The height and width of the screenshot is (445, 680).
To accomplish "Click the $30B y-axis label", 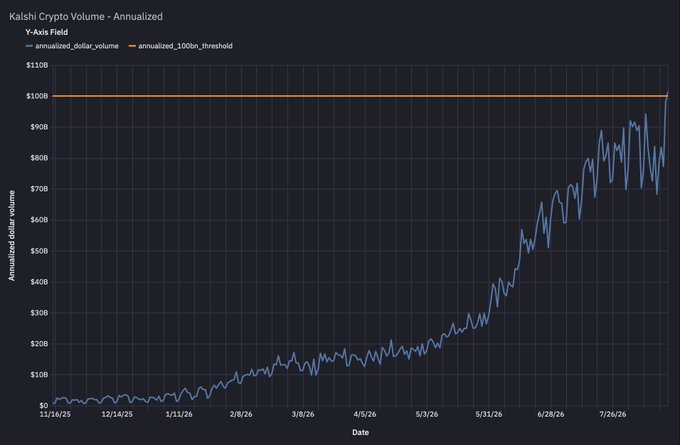I will click(40, 313).
